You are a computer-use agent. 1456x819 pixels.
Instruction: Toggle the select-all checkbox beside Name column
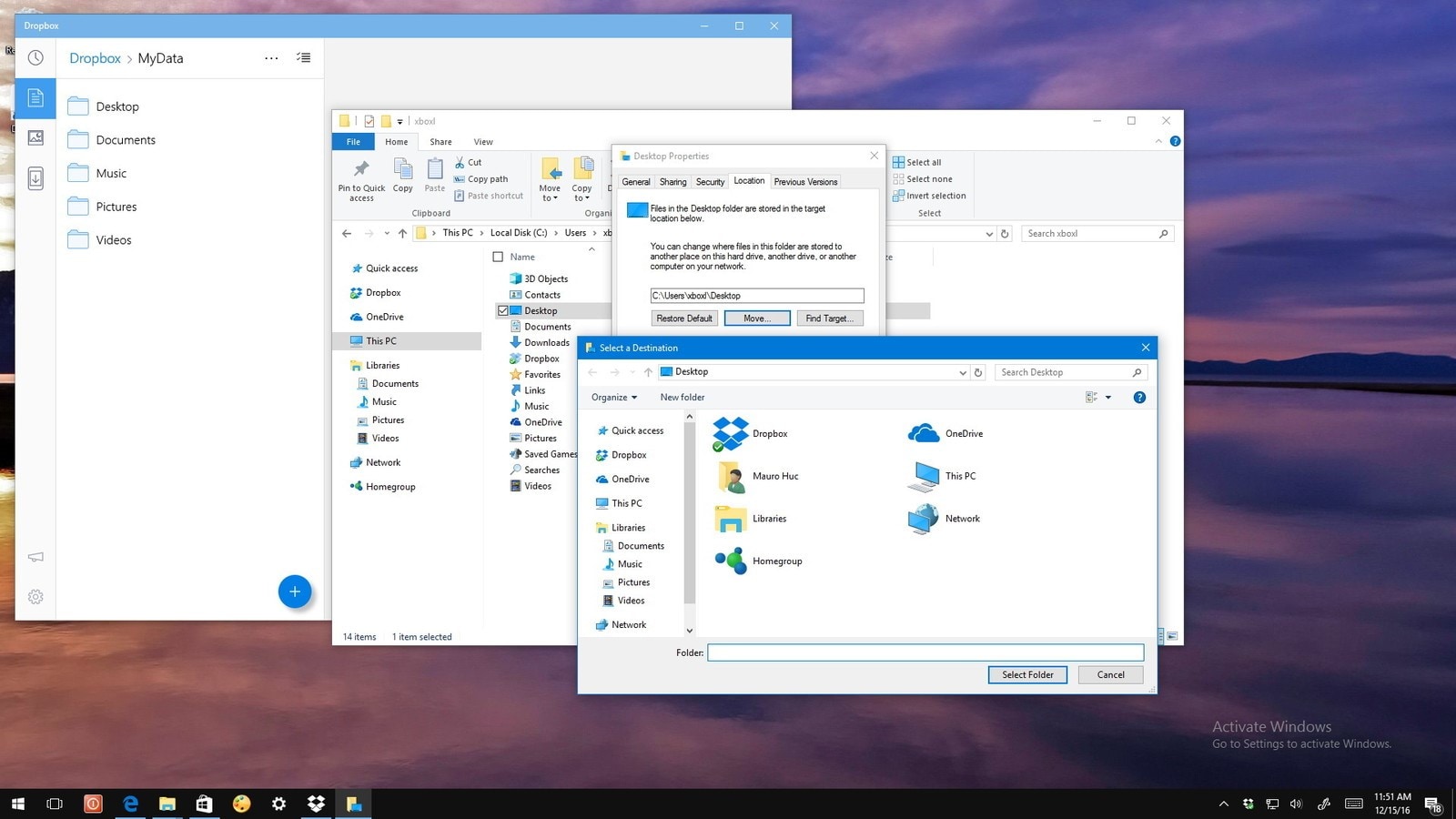click(498, 257)
